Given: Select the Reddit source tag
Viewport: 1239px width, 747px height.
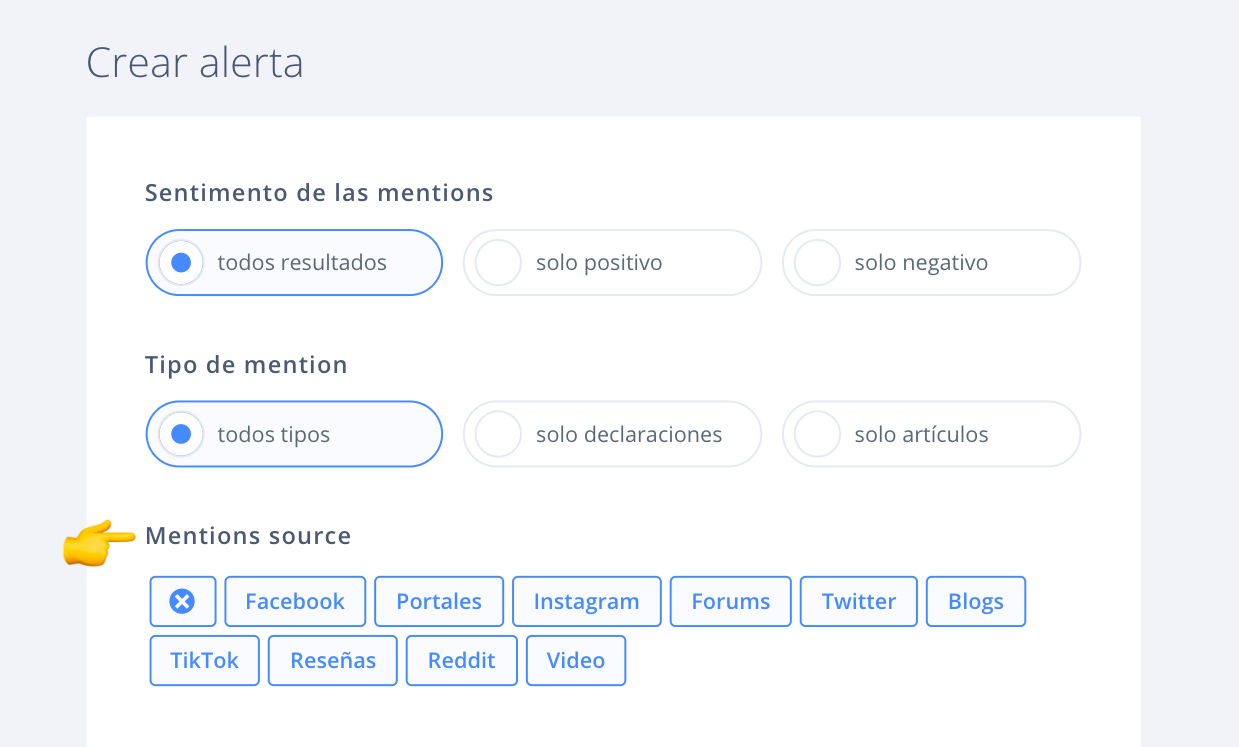Looking at the screenshot, I should point(462,660).
